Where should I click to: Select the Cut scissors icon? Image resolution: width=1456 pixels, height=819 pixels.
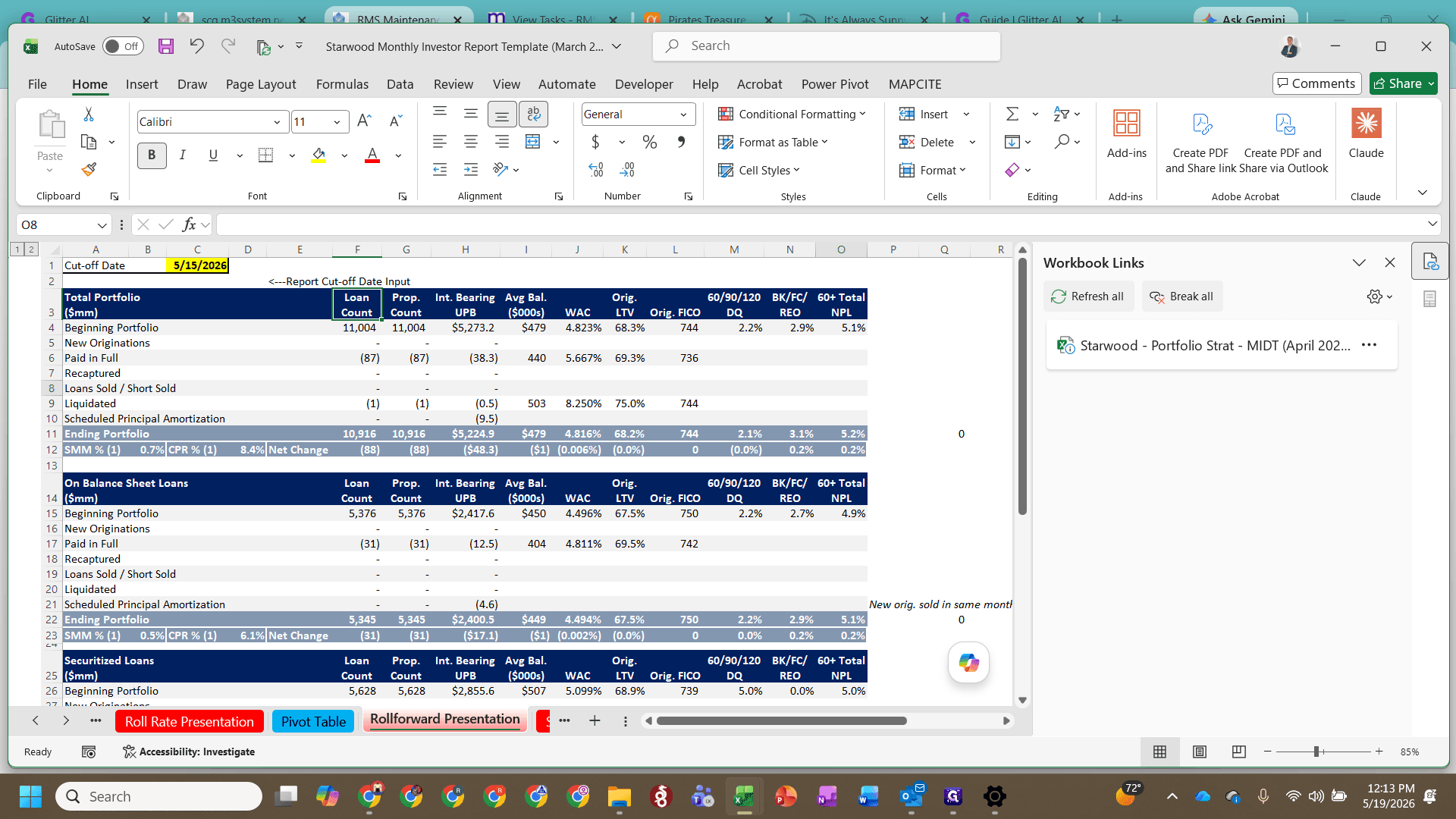click(89, 115)
